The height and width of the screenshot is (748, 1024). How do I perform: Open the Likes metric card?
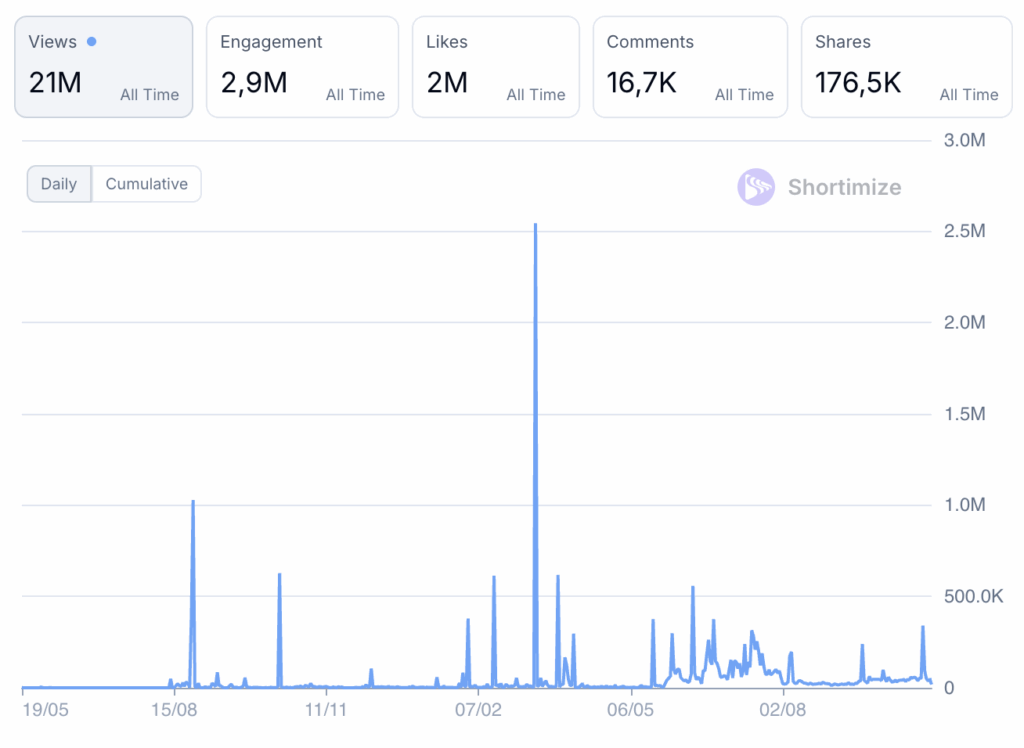pos(495,67)
